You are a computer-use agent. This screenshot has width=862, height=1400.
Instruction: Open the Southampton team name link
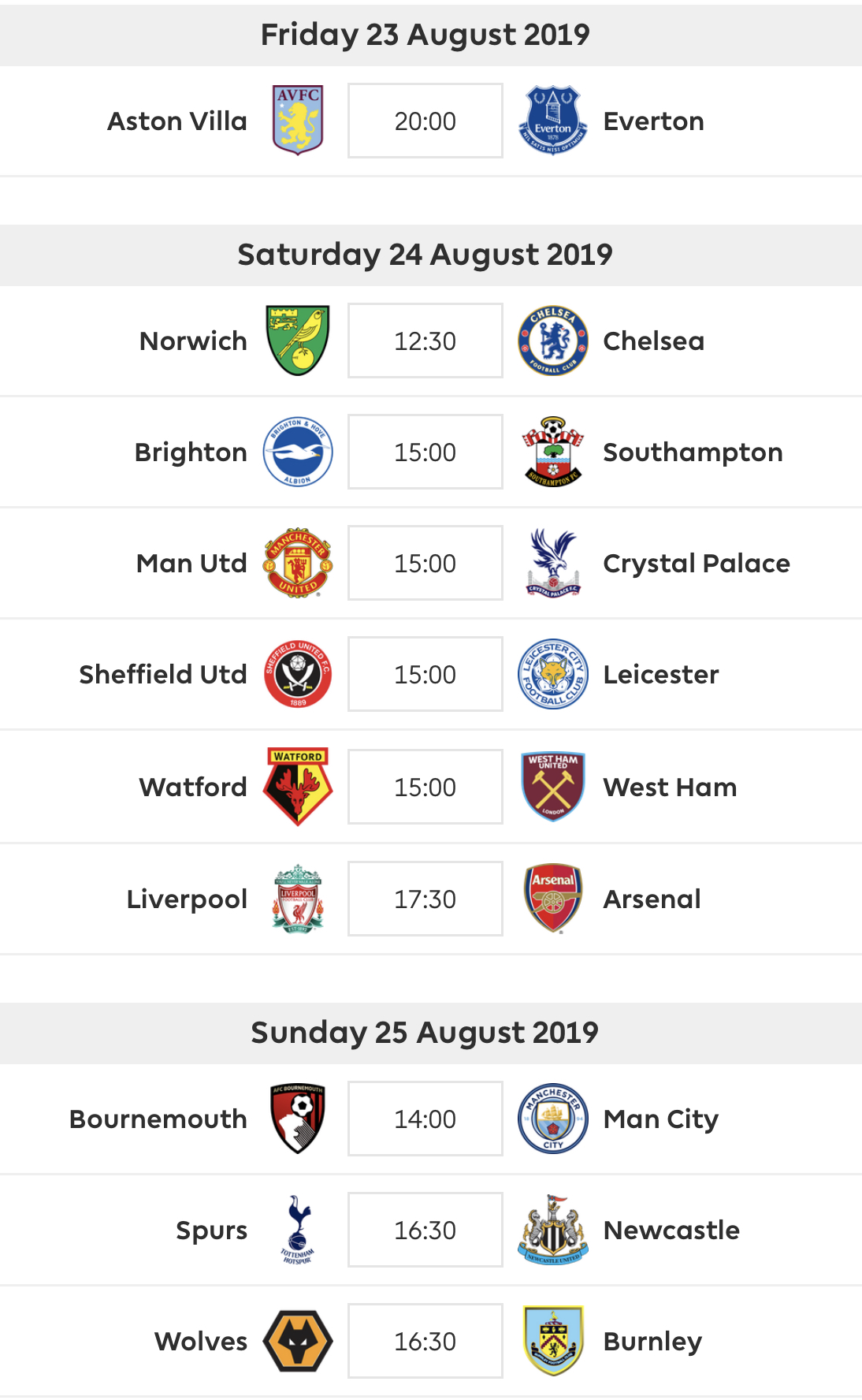(693, 452)
